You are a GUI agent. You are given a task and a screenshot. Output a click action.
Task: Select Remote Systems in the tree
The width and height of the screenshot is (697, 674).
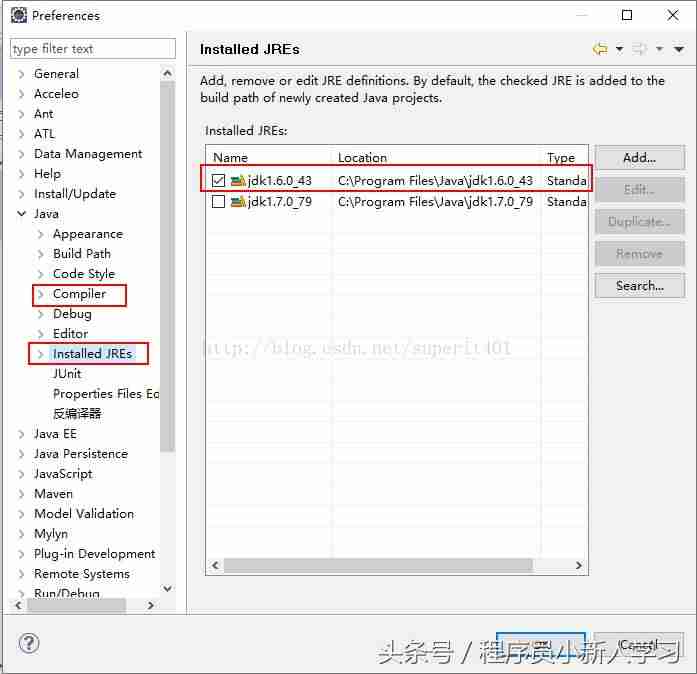(x=82, y=574)
